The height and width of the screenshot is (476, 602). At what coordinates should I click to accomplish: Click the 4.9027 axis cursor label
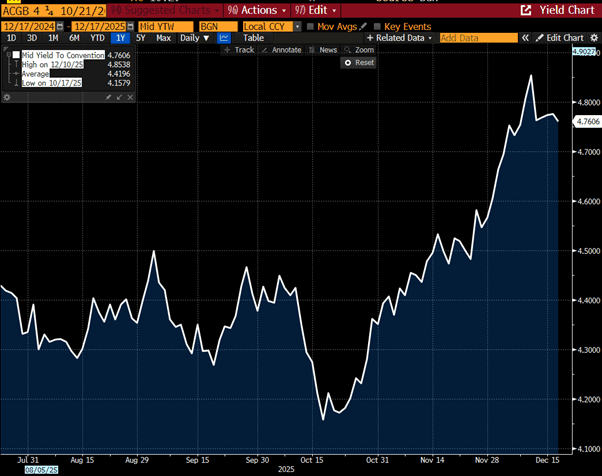[584, 51]
